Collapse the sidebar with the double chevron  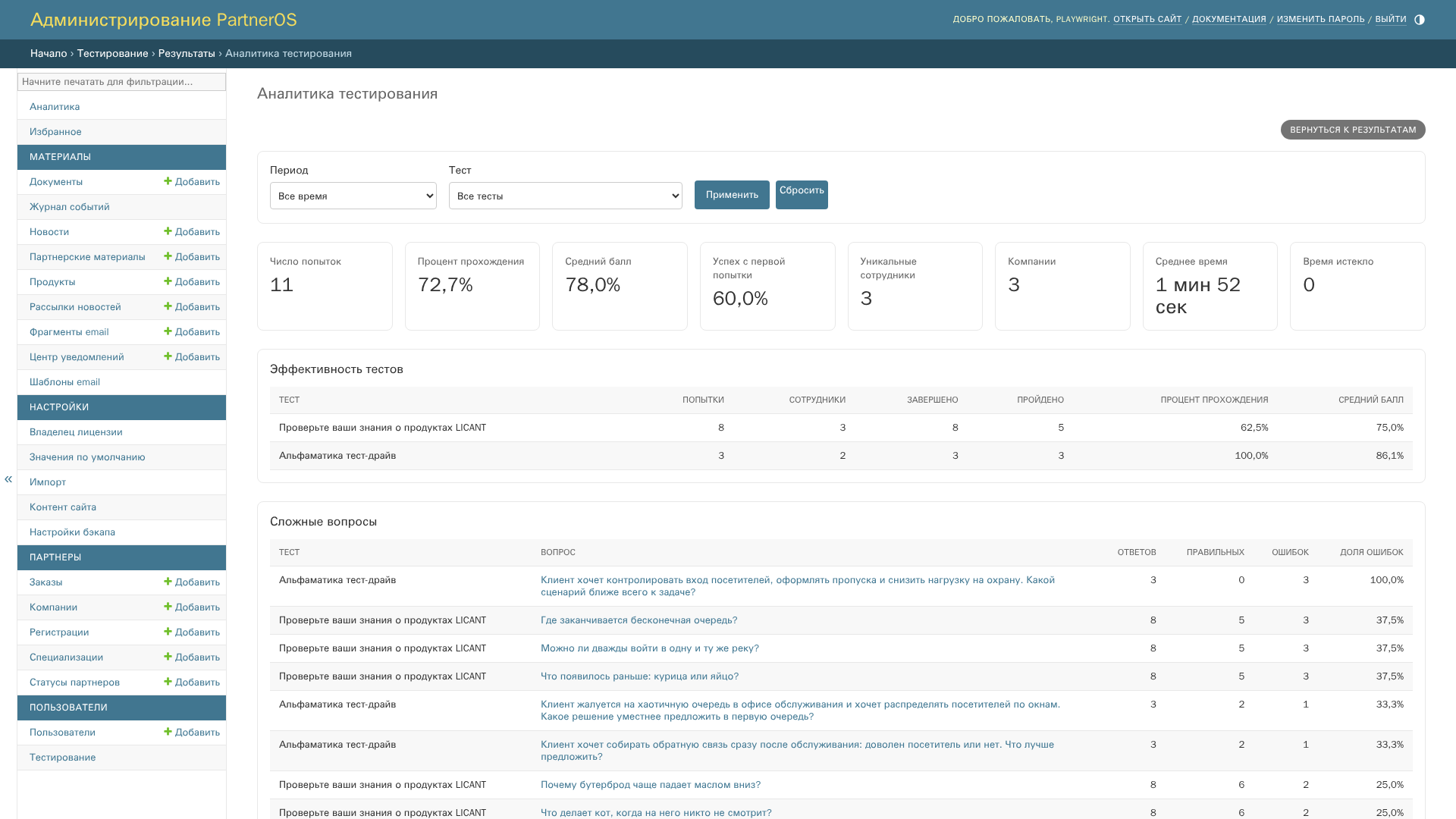8,479
